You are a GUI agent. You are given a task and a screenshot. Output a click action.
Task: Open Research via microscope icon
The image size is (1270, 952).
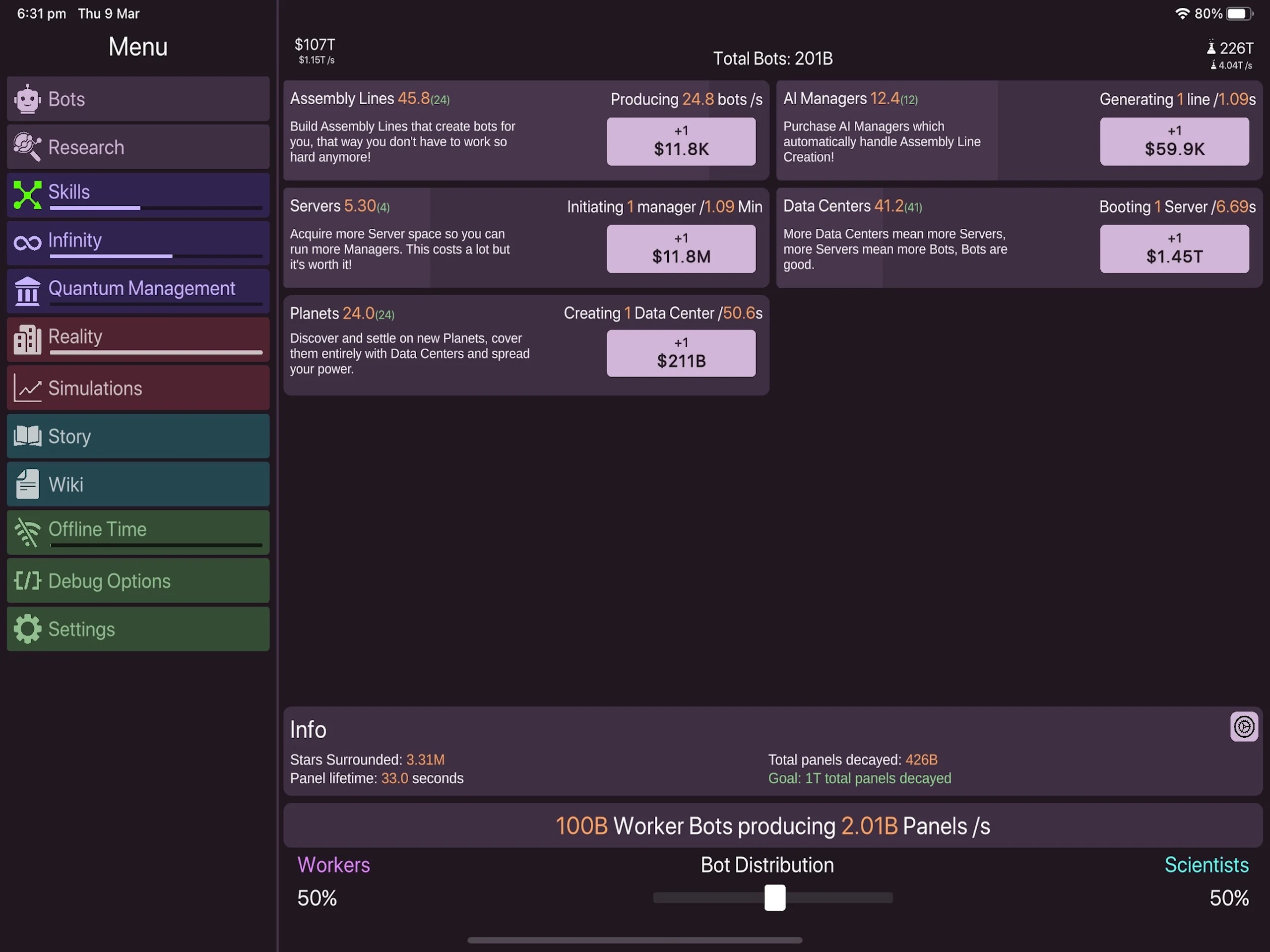tap(27, 147)
